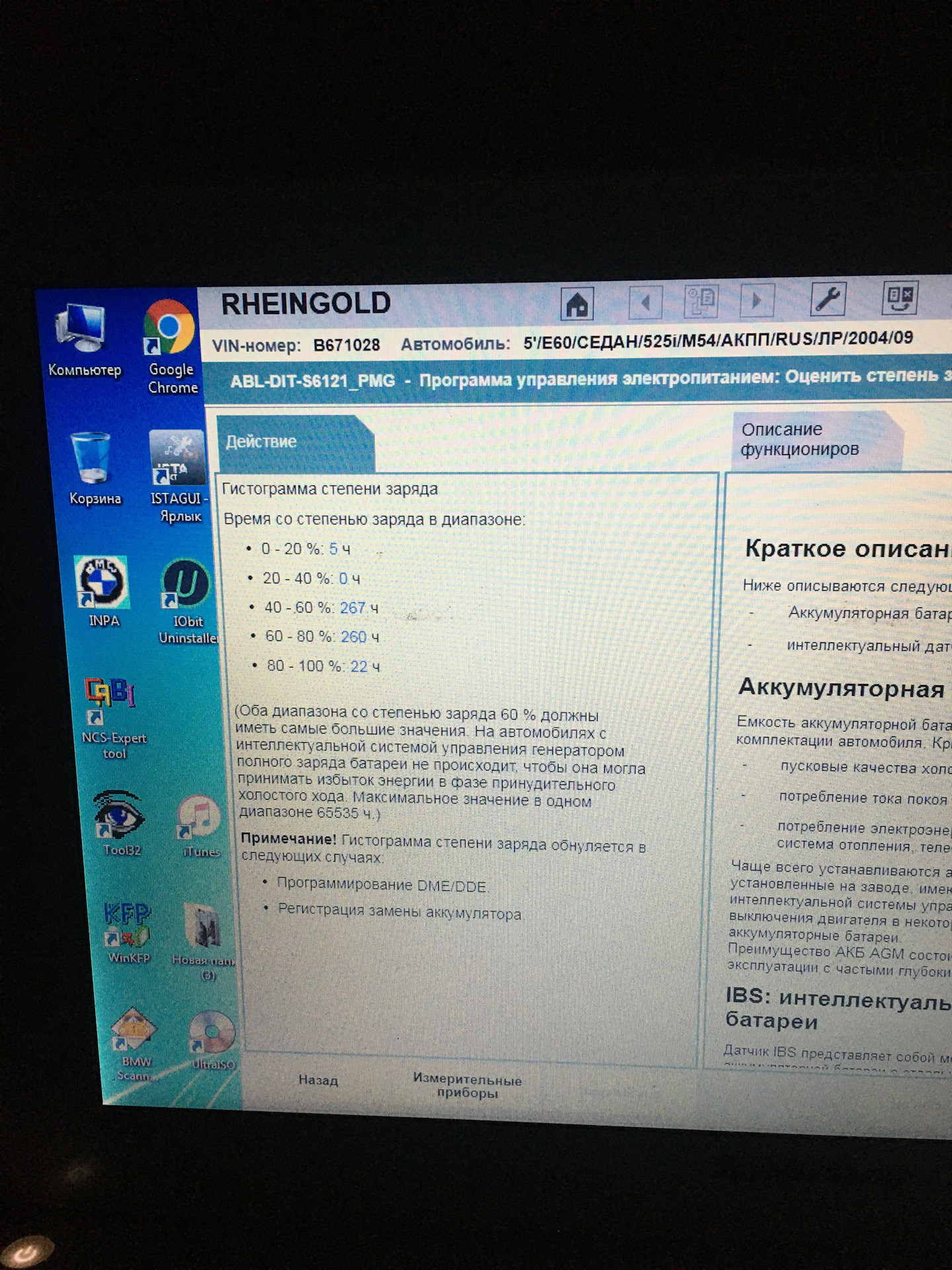
Task: Click the 80 - 100 %: 22 ч row
Action: [x=323, y=666]
